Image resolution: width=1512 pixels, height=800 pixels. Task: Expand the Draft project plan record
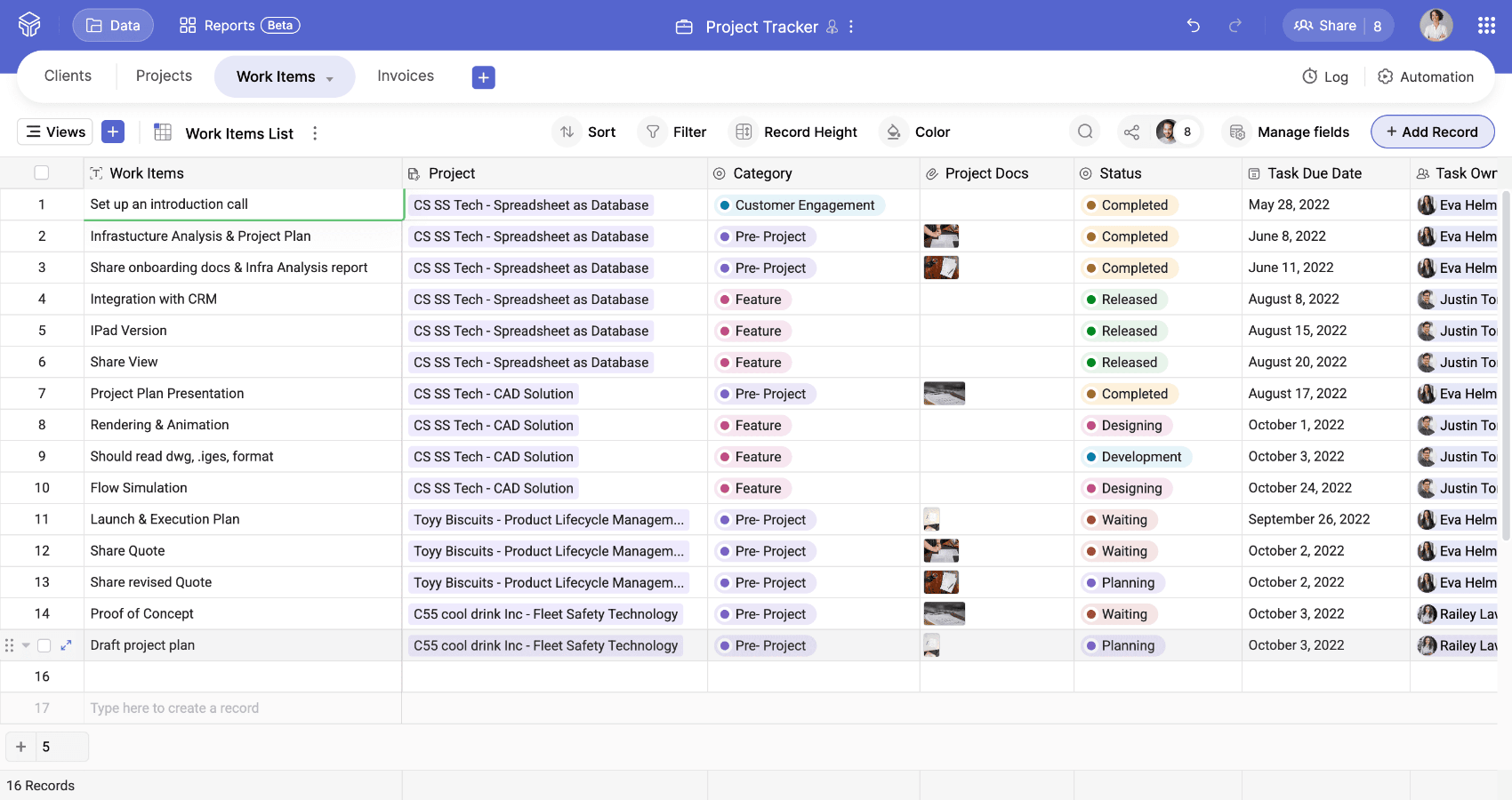pyautogui.click(x=66, y=645)
